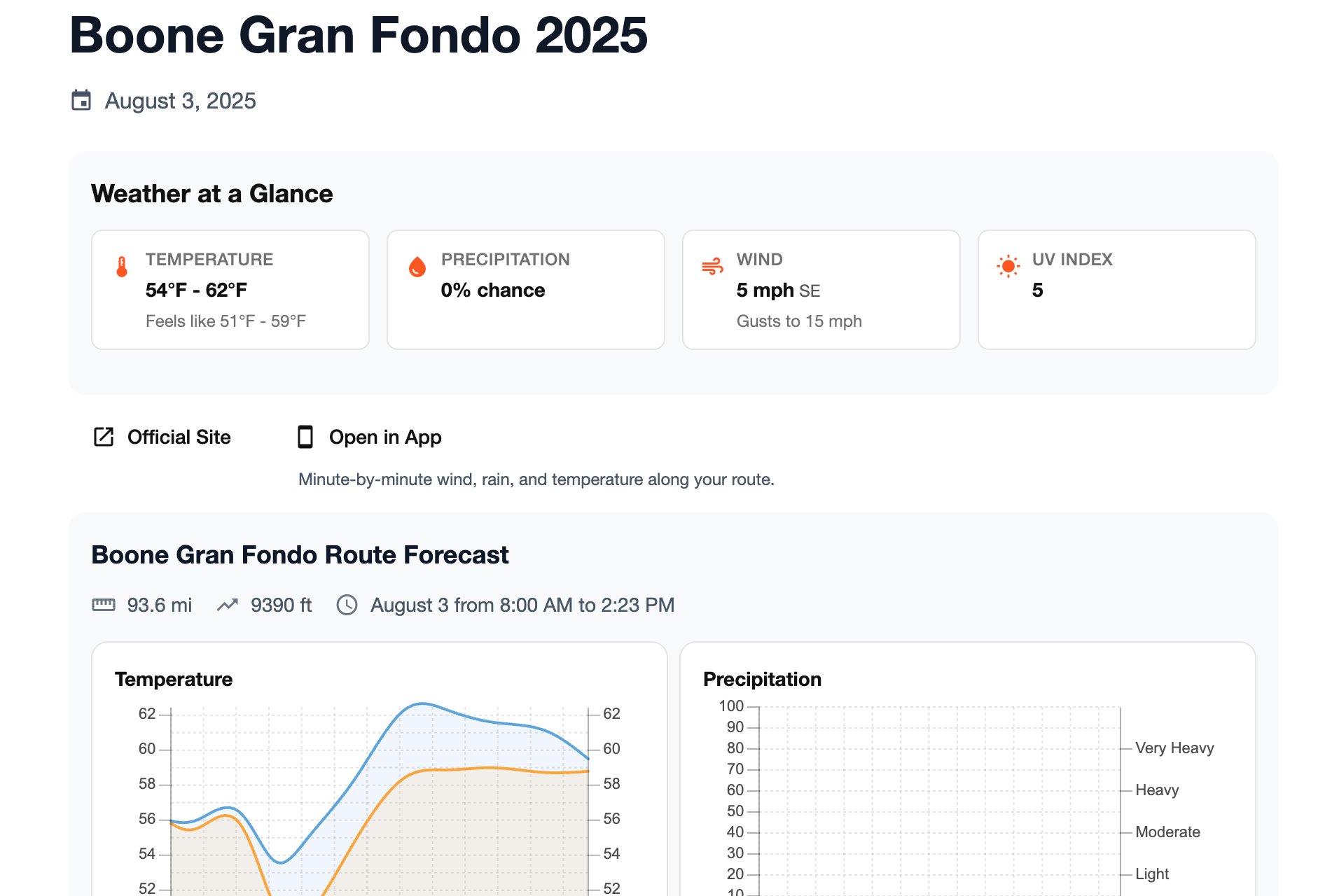The width and height of the screenshot is (1339, 896).
Task: Click the Gusts to 15 mph text
Action: point(799,321)
